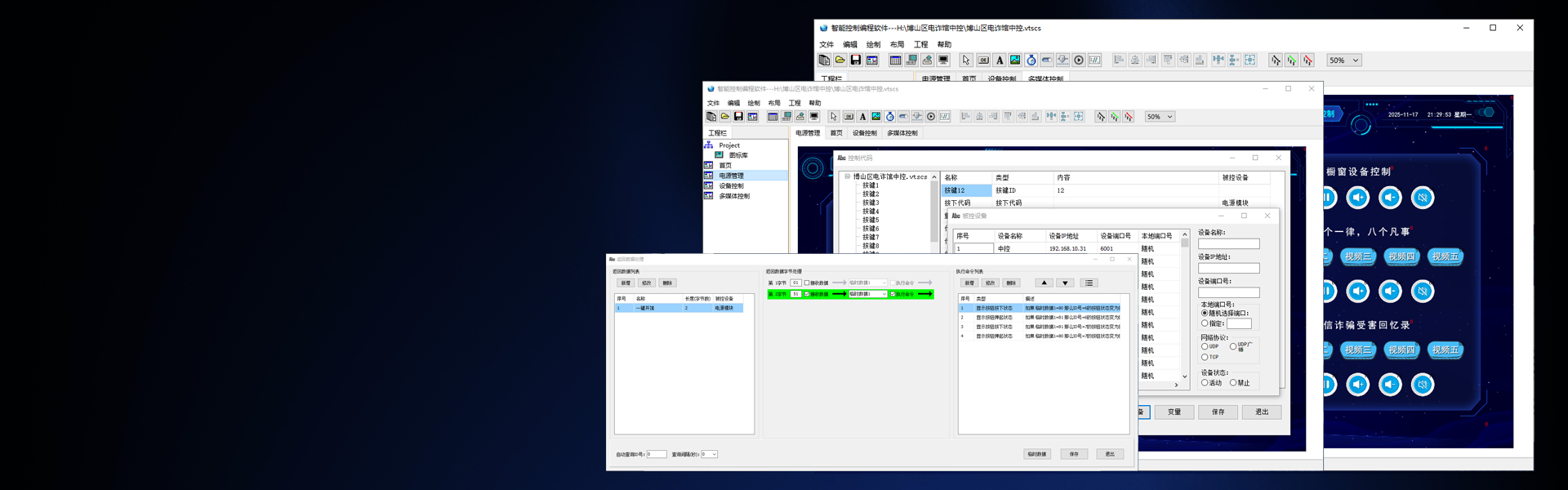
Task: Click the save disk icon in front window toolbar
Action: coord(738,117)
